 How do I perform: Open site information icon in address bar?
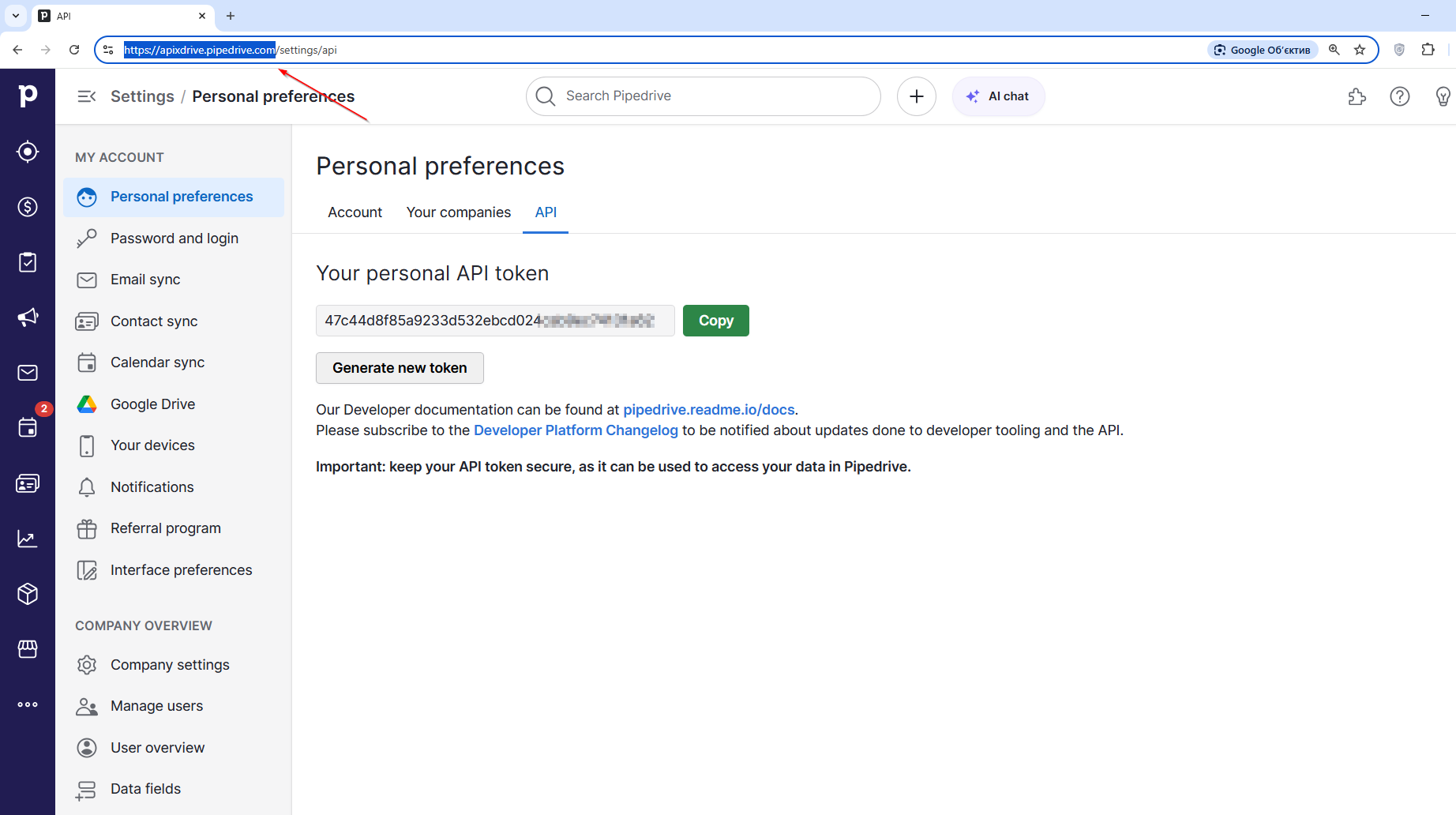[x=109, y=50]
